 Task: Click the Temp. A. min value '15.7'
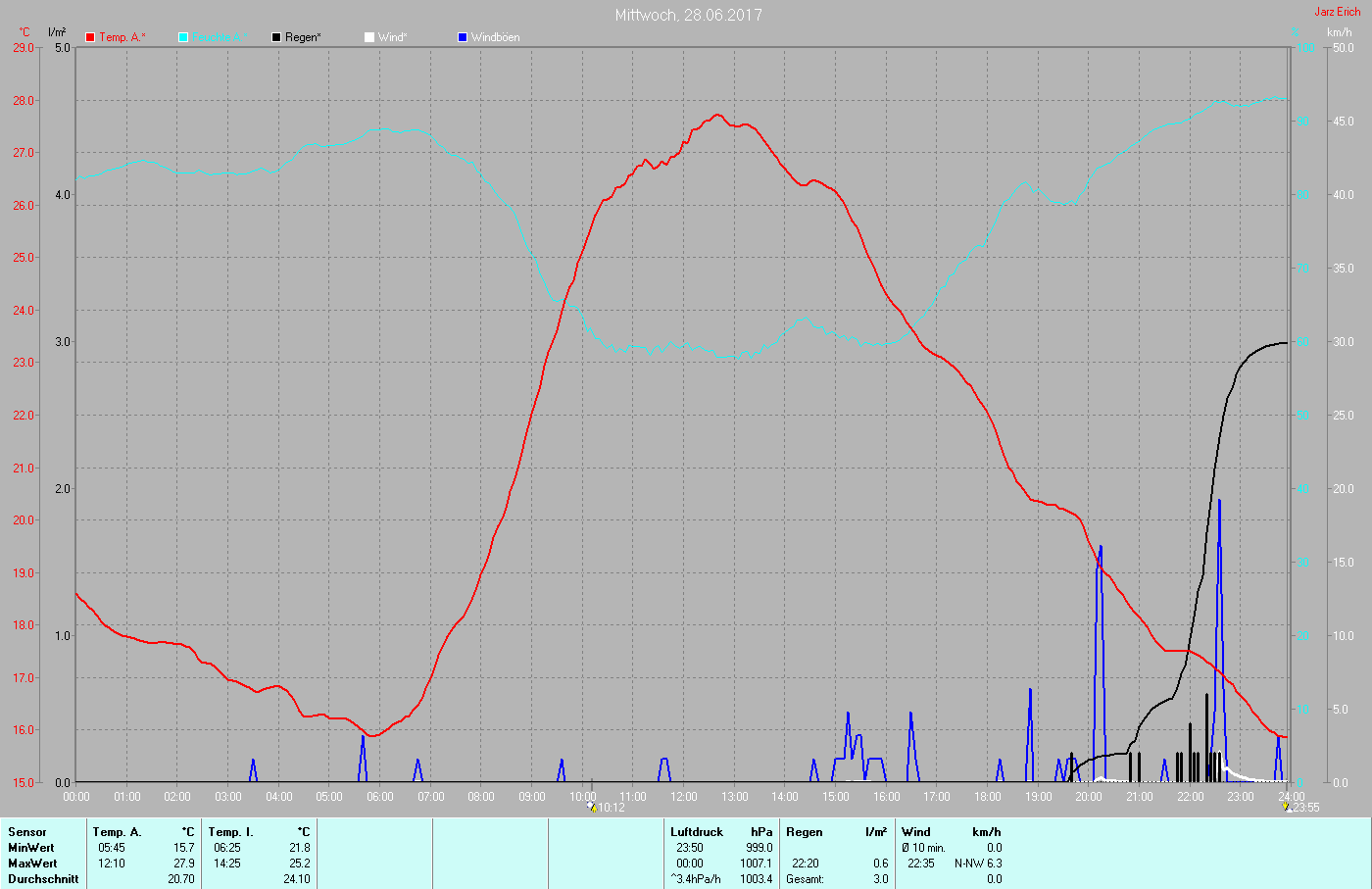click(184, 848)
